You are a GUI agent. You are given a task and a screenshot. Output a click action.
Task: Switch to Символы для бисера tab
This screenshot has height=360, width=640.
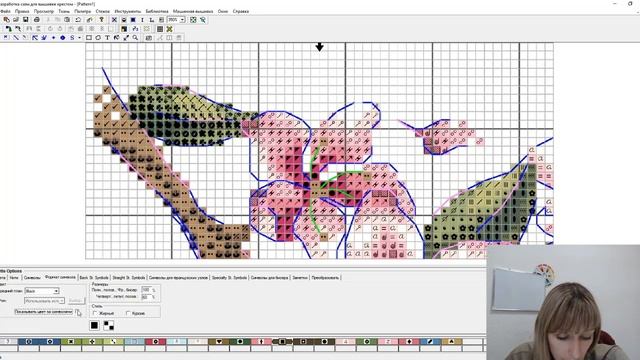(269, 278)
